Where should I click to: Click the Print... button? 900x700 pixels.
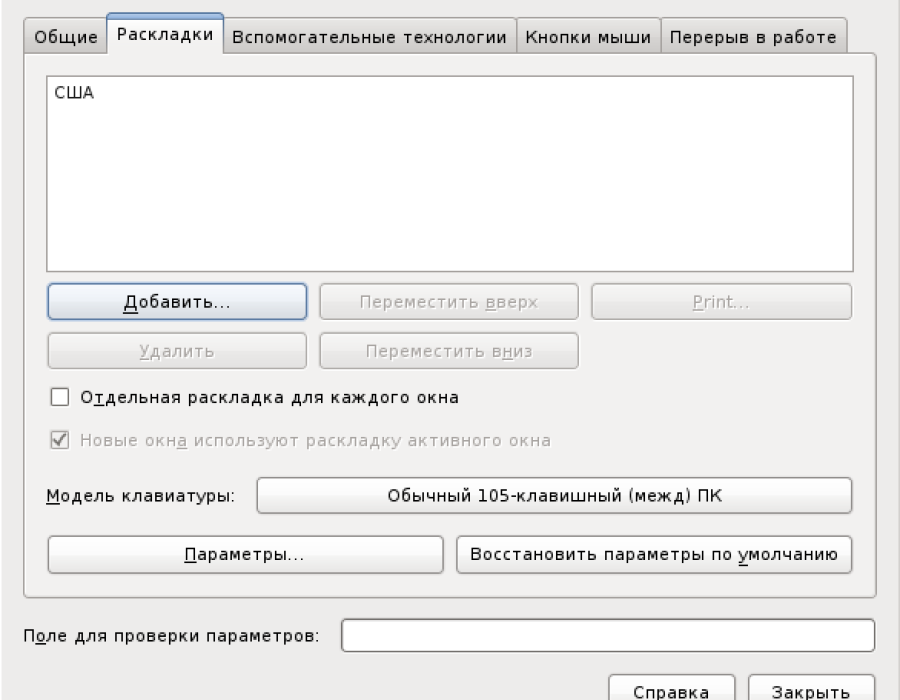tap(721, 301)
